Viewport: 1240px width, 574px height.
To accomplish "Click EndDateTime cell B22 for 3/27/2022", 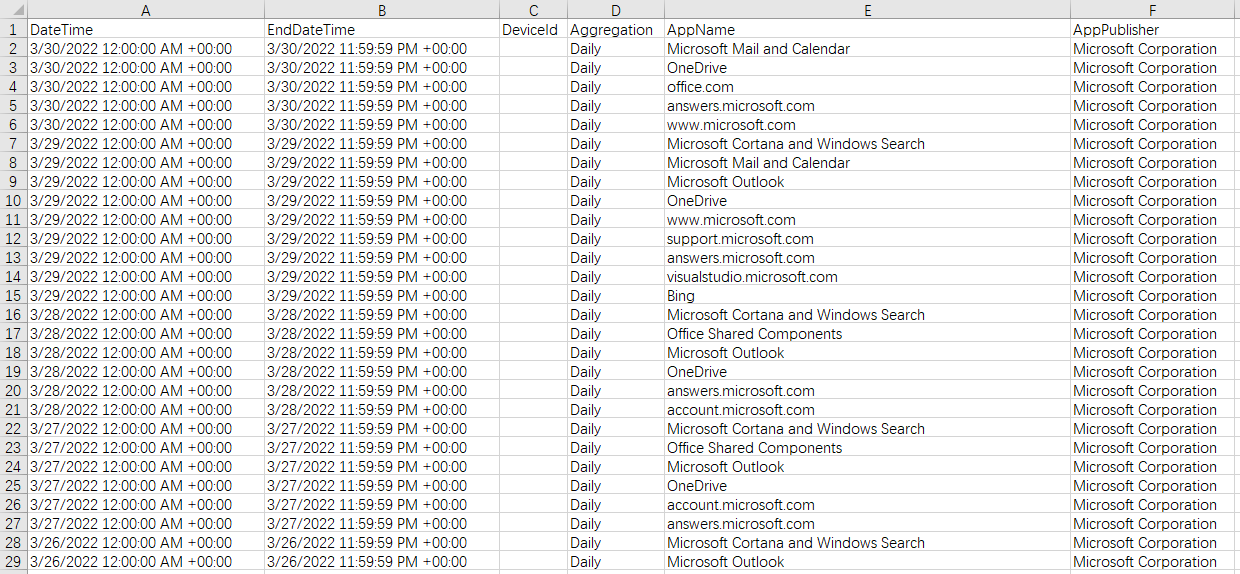I will coord(382,429).
